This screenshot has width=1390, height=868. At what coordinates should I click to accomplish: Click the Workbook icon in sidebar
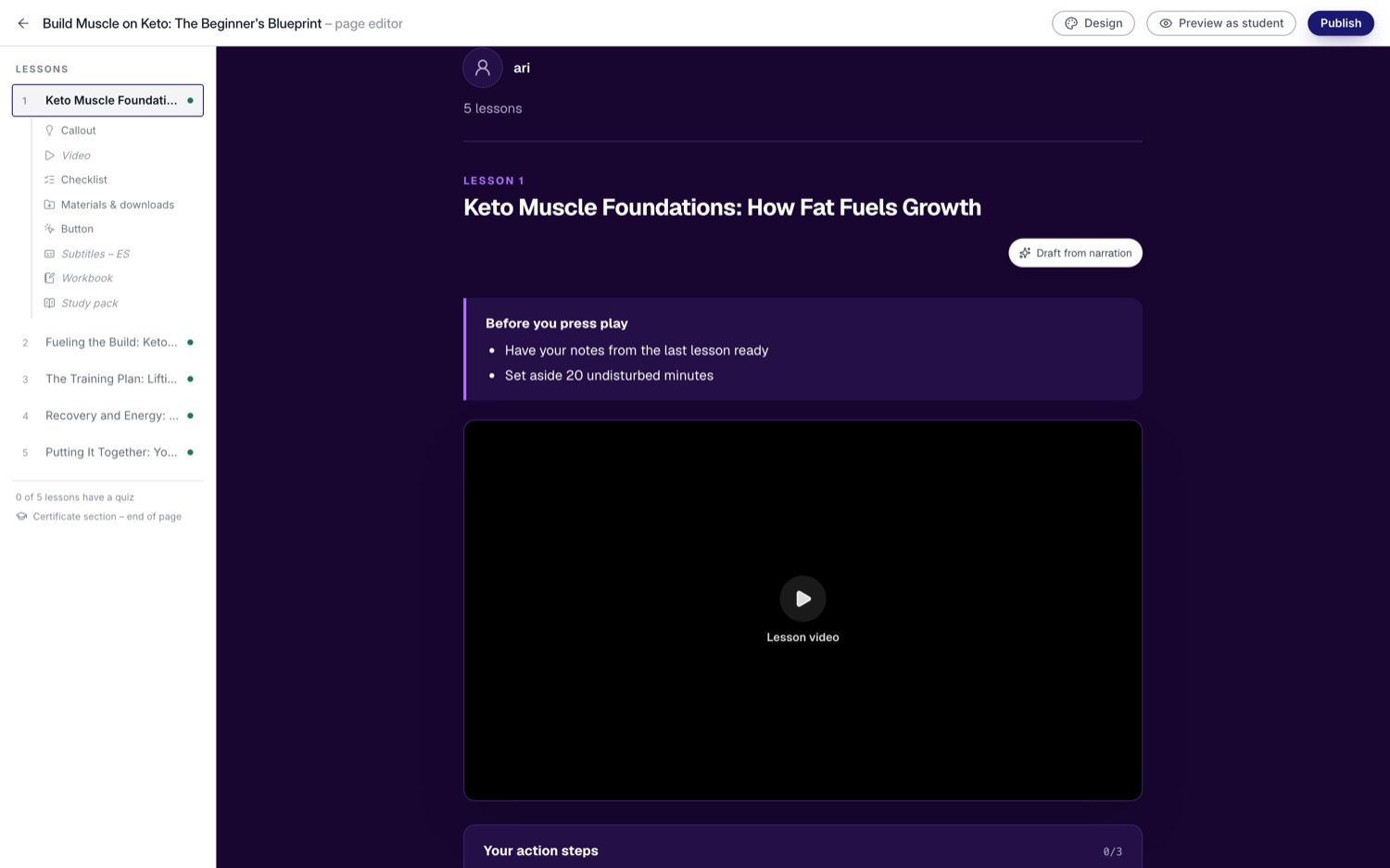coord(49,278)
